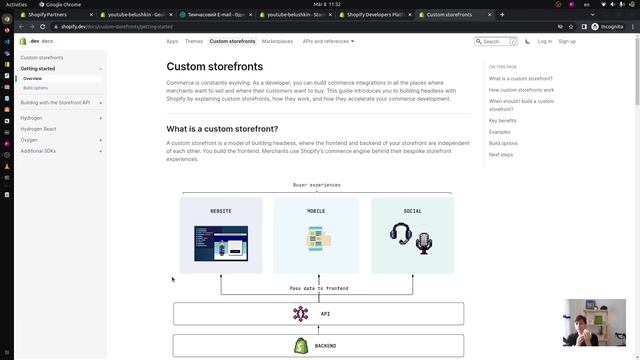Switch to first youtube-belushkin tab
640x360 pixels.
click(x=136, y=15)
